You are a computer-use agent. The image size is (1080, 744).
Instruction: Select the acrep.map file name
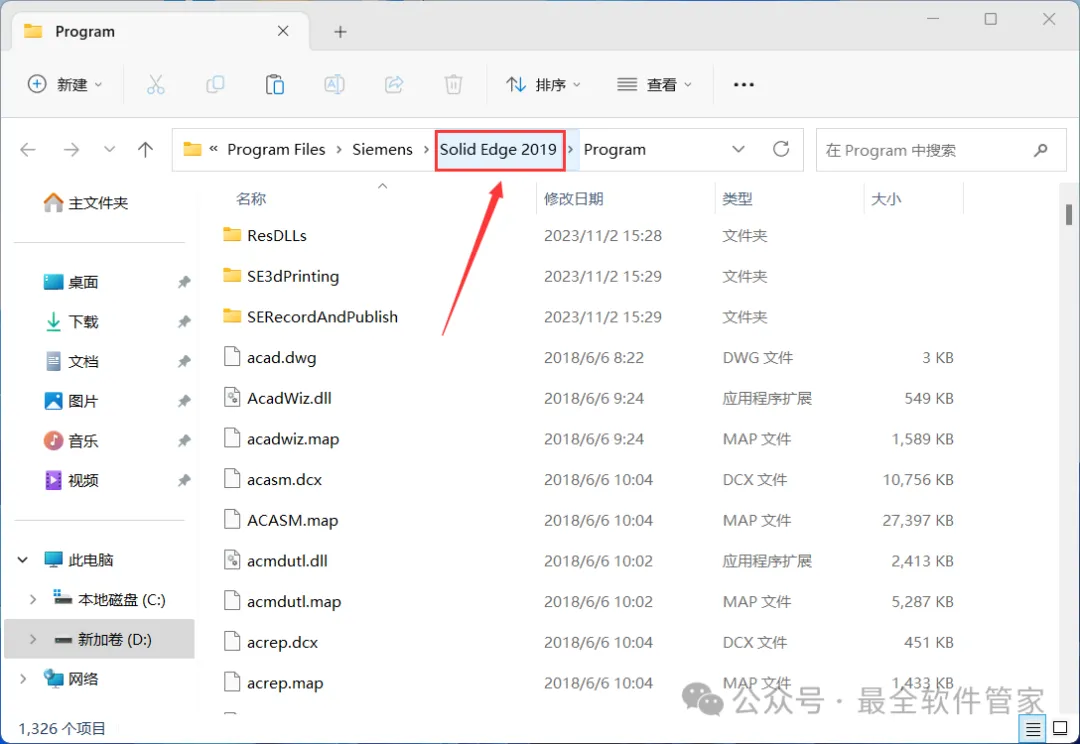(285, 683)
